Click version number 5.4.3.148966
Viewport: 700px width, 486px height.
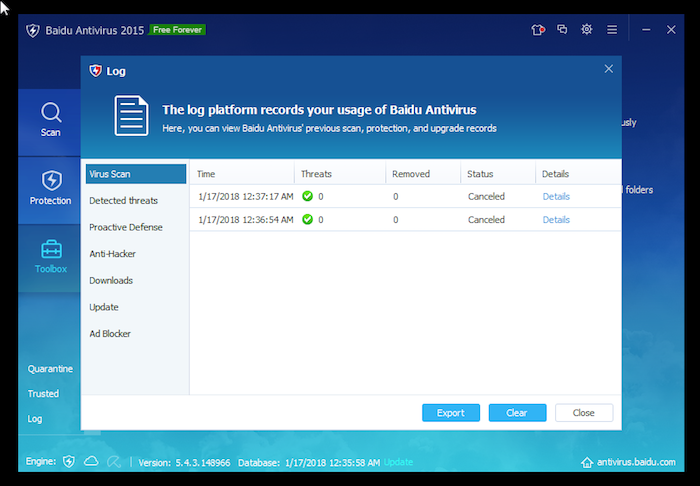click(203, 463)
